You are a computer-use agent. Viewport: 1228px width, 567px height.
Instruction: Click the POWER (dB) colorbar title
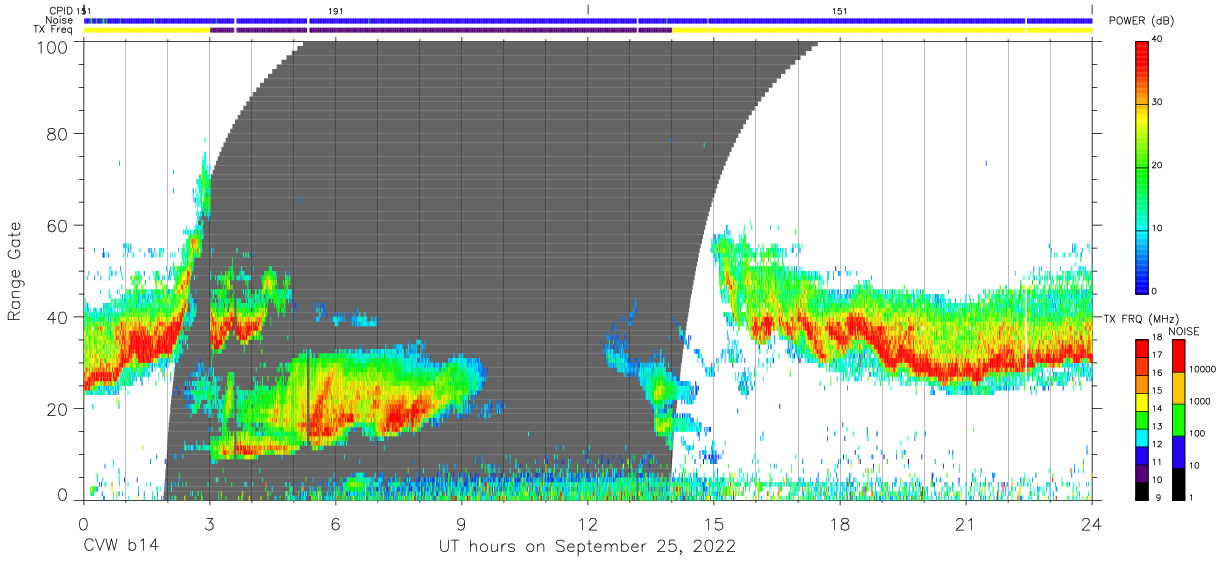click(x=1141, y=21)
